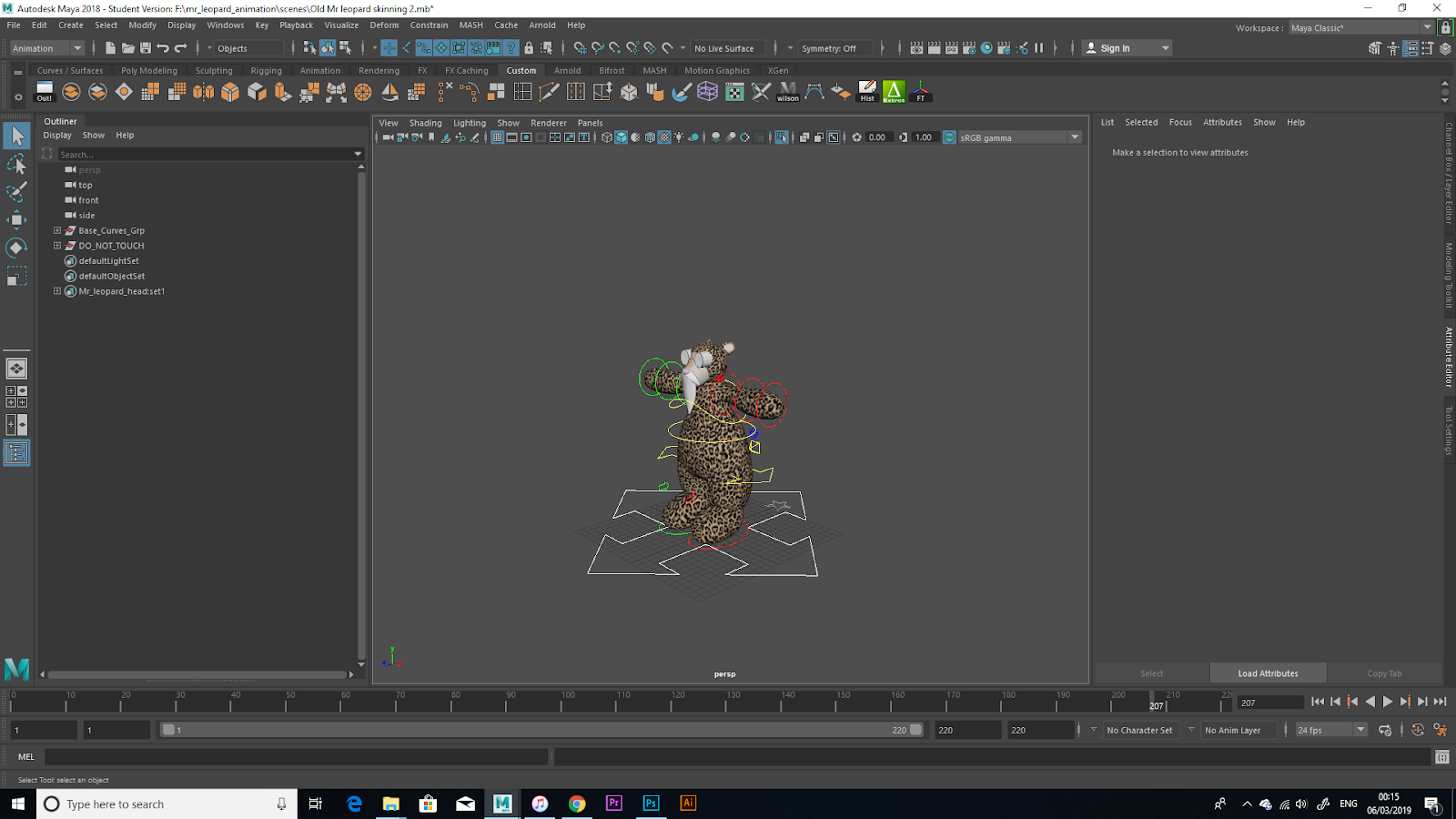Viewport: 1456px width, 819px height.
Task: Save the scene using the floppy disk icon
Action: click(x=146, y=48)
